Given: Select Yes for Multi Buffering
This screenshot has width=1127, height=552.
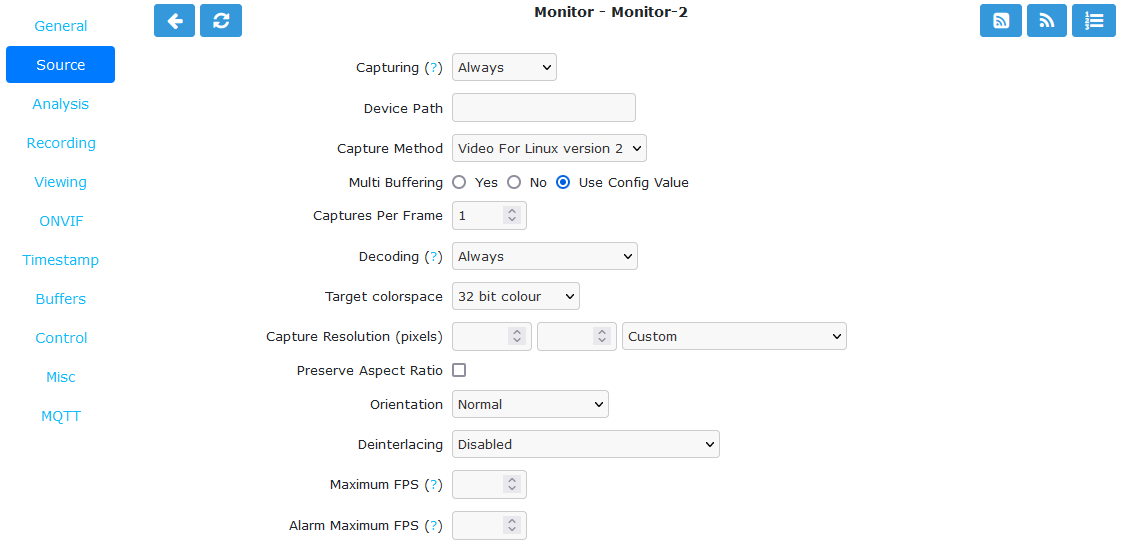Looking at the screenshot, I should pyautogui.click(x=459, y=183).
